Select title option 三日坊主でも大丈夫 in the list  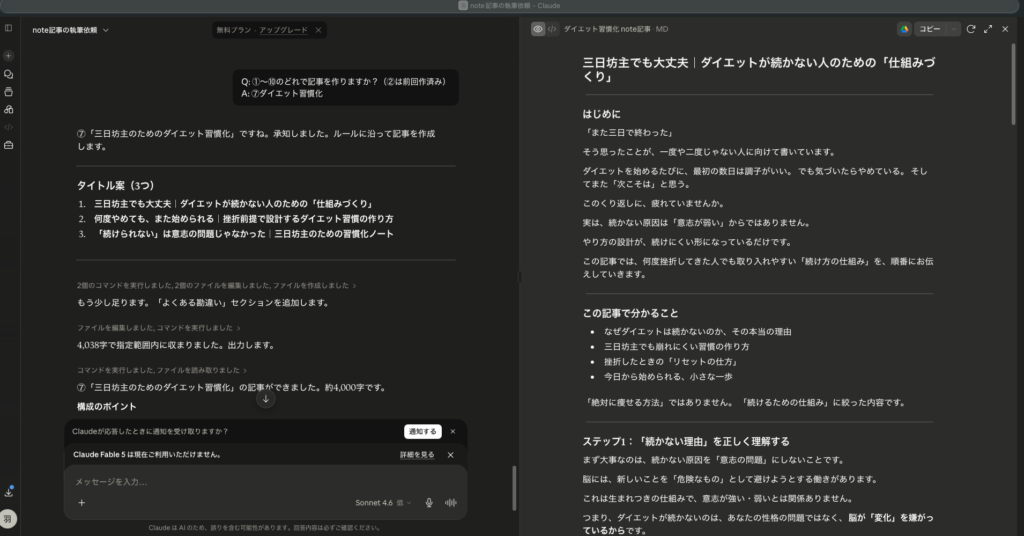point(233,204)
